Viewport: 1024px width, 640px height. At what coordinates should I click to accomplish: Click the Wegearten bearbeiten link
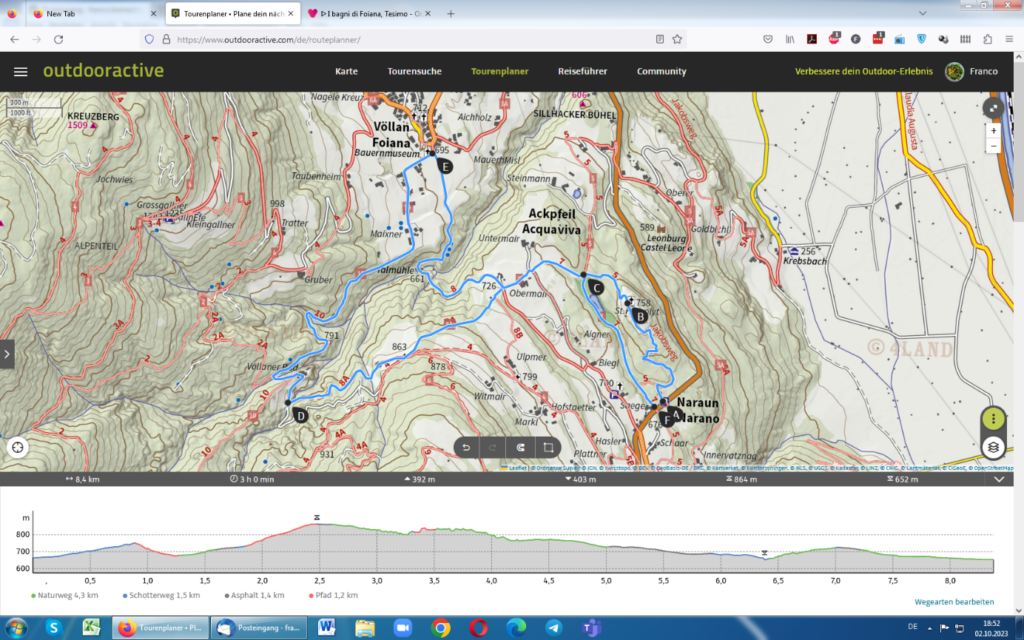pyautogui.click(x=953, y=602)
